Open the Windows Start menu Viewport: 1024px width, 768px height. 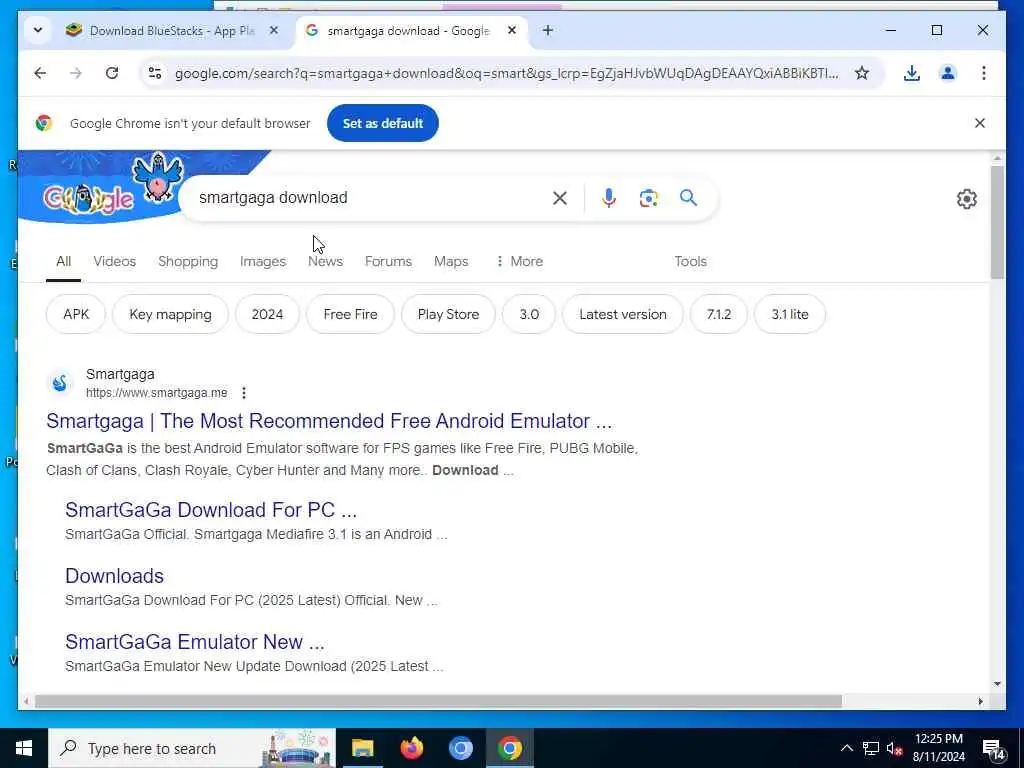(x=24, y=748)
